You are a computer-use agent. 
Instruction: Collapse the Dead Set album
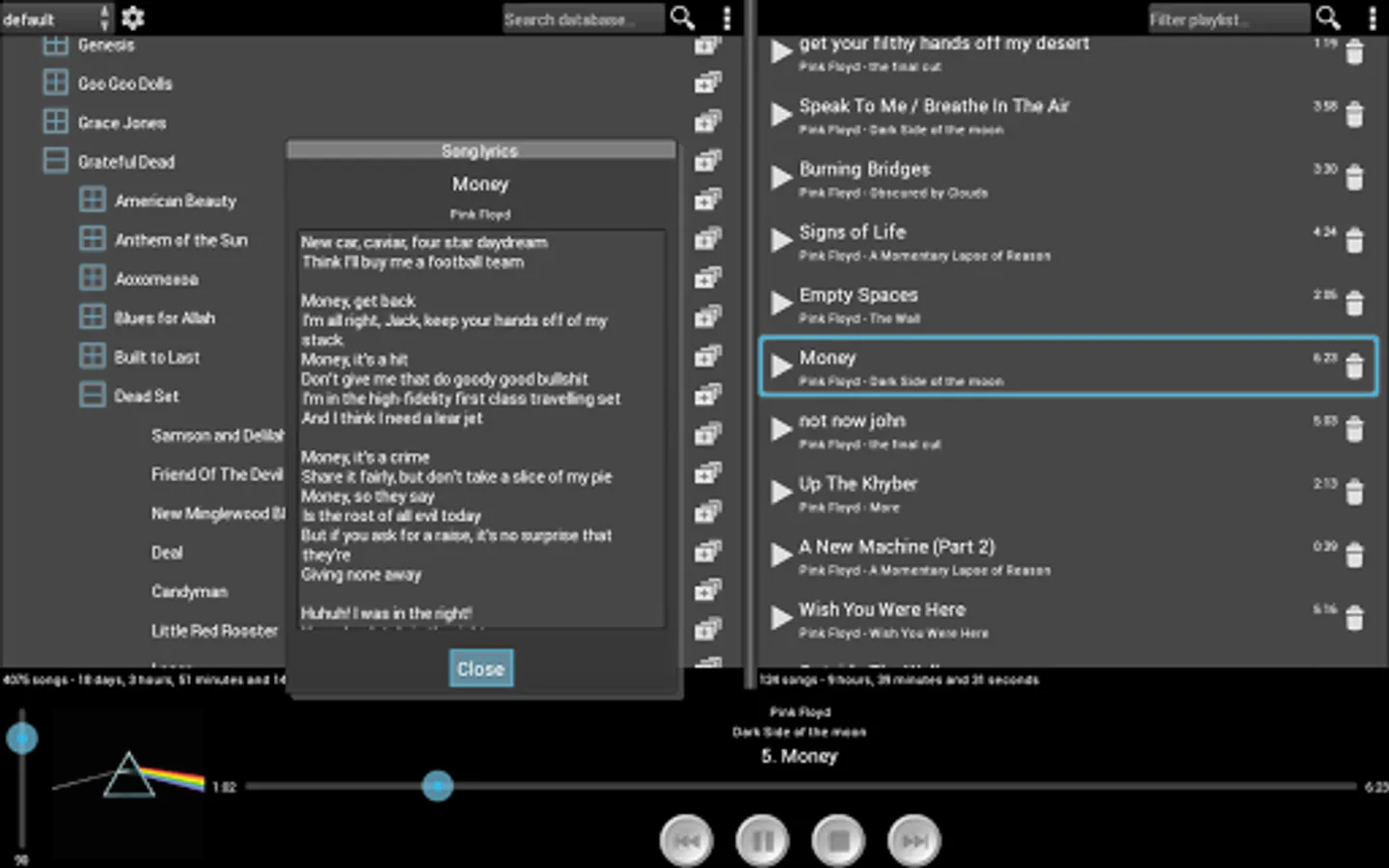coord(92,394)
